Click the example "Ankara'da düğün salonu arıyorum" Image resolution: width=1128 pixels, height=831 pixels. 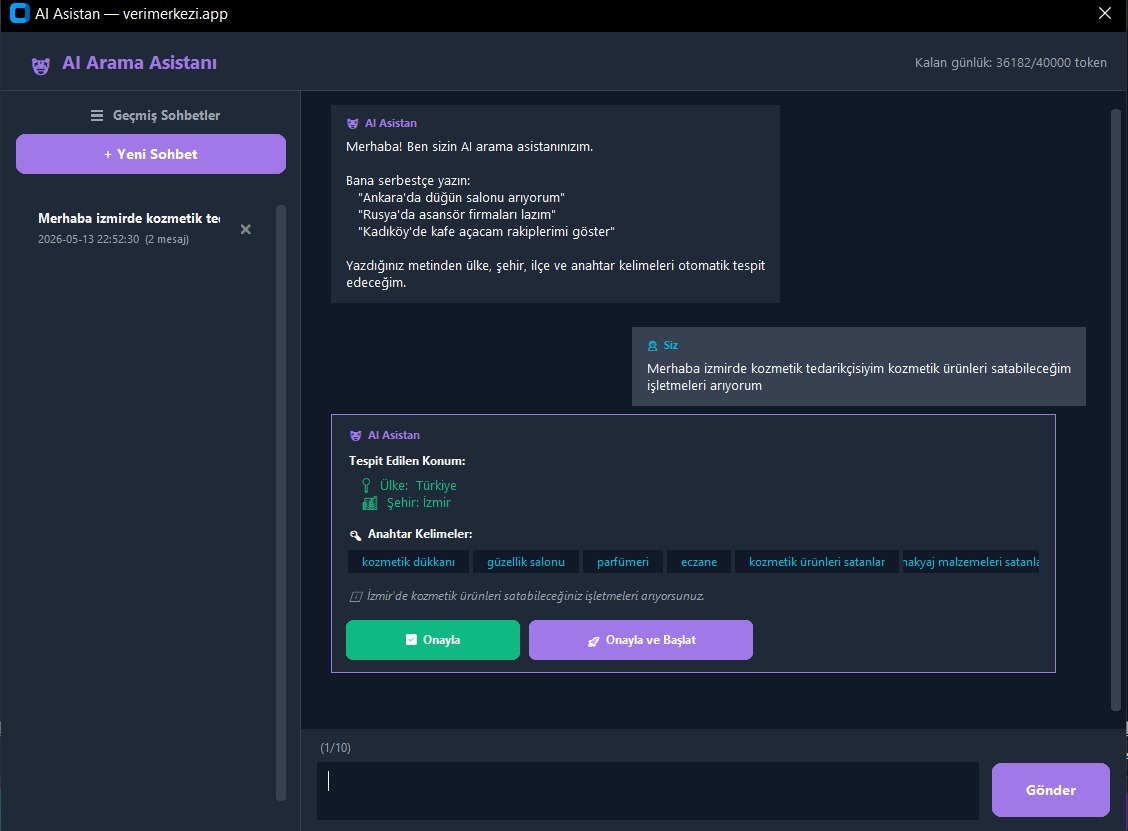point(461,197)
